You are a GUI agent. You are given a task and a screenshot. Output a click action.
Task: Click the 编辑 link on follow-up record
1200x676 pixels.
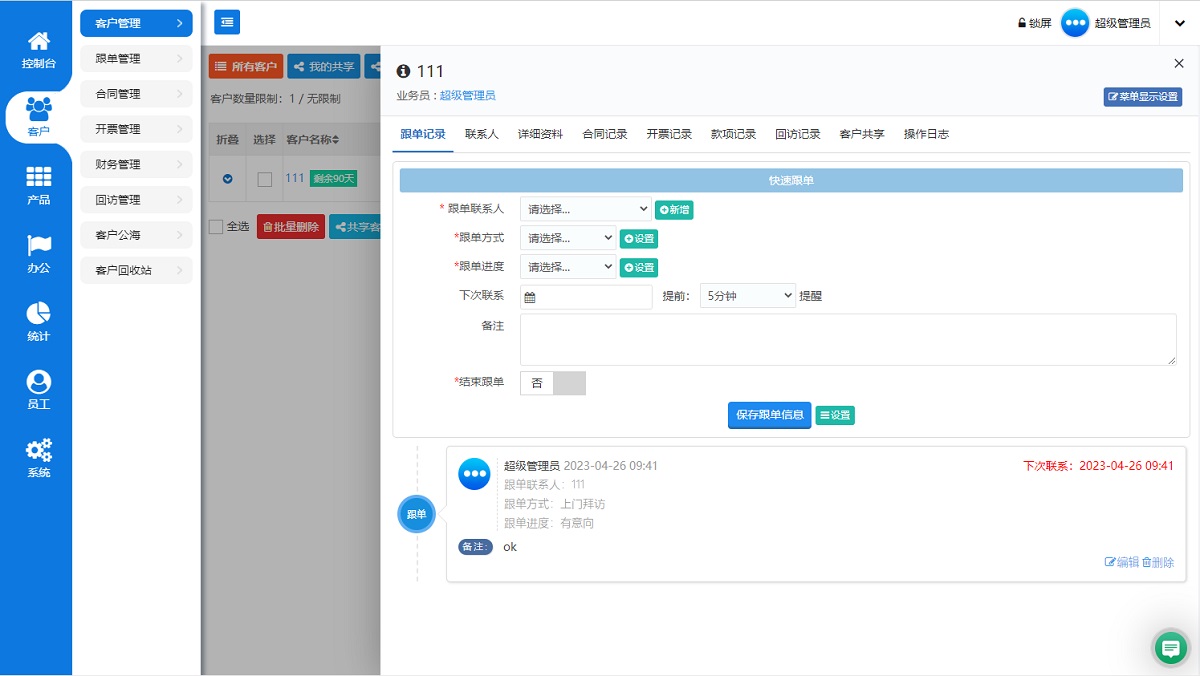click(1121, 562)
